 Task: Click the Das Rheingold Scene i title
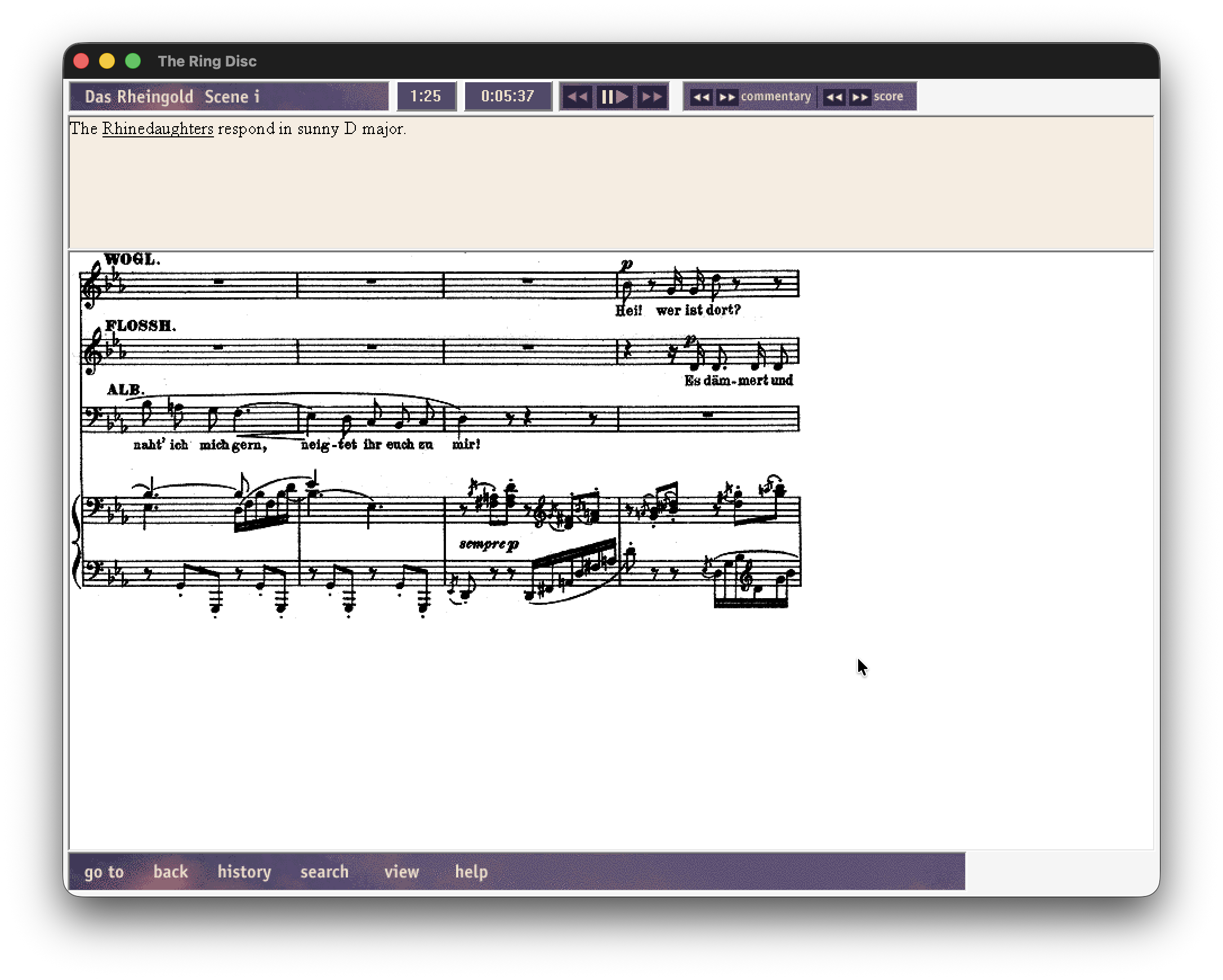pyautogui.click(x=229, y=96)
